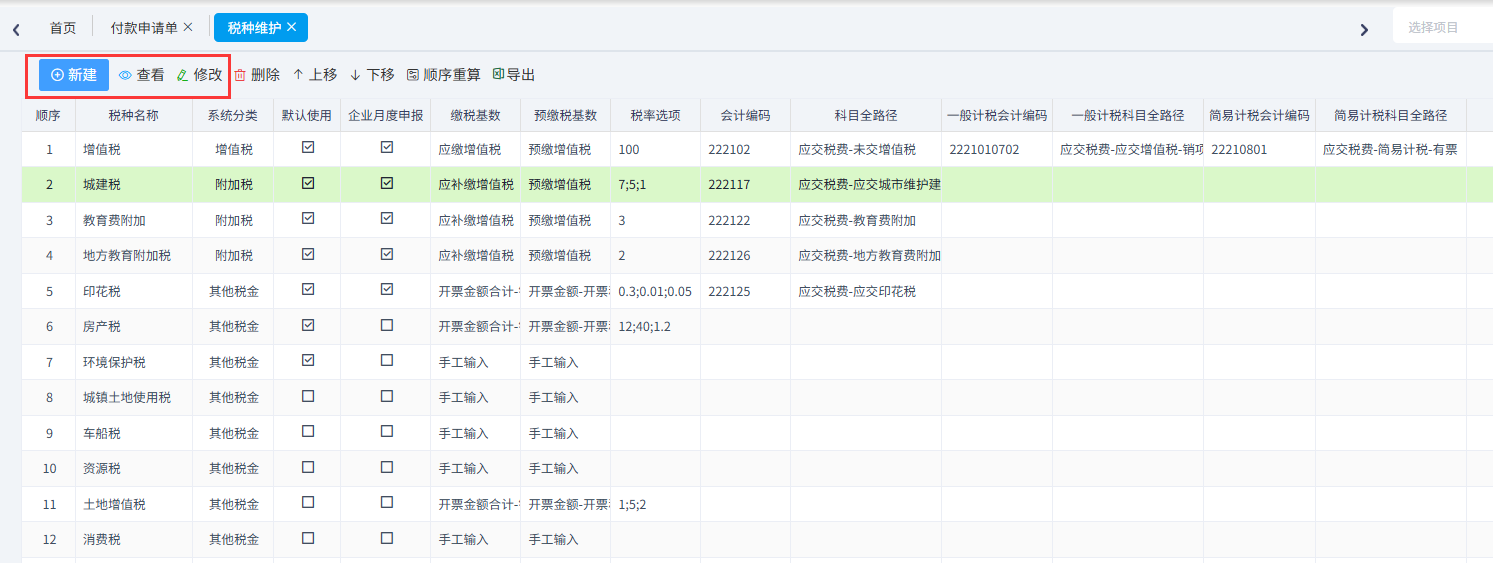This screenshot has height=563, width=1493.
Task: Select the 资源税 row name
Action: click(134, 469)
